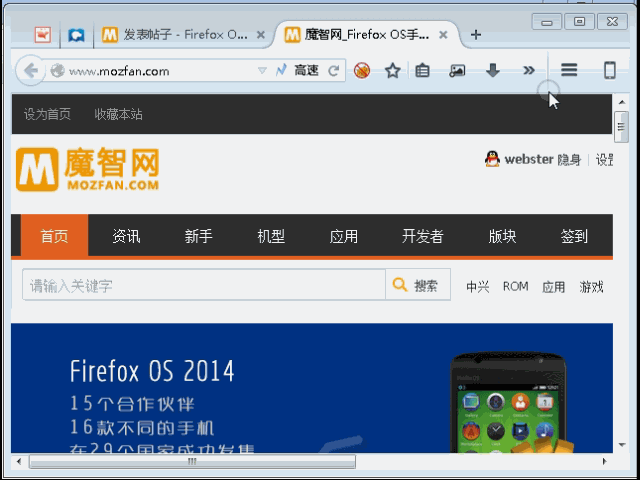Click the 设为首页 link
The height and width of the screenshot is (480, 640).
click(x=47, y=114)
